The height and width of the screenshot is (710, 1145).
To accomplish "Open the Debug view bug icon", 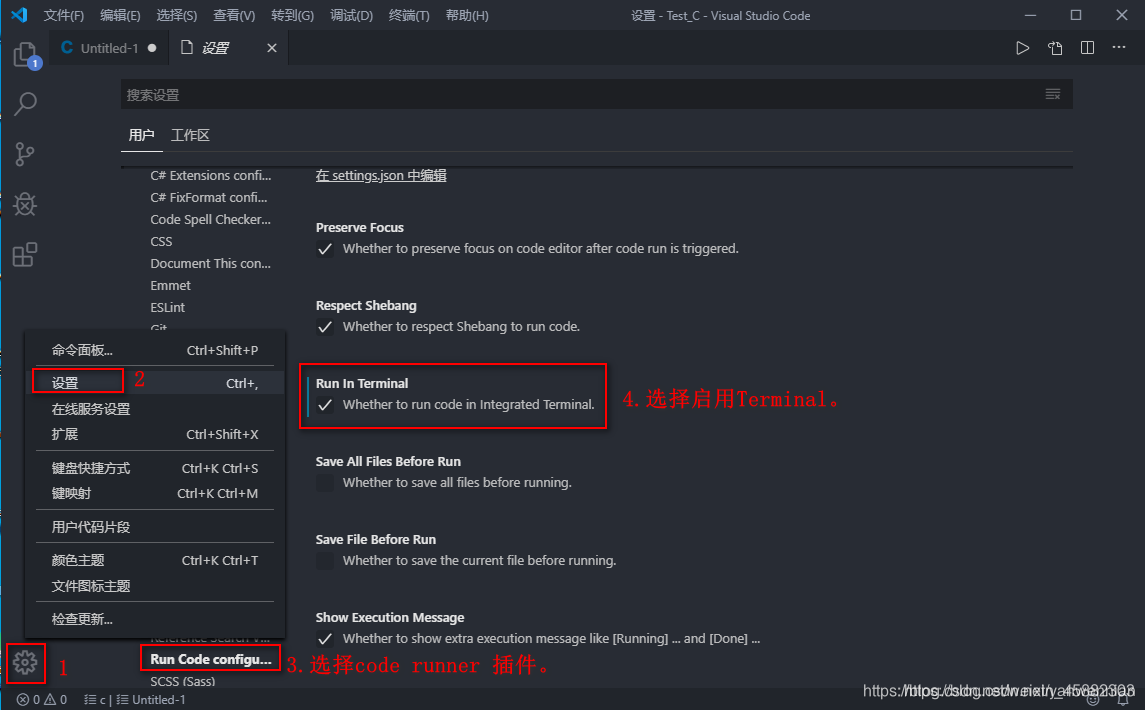I will [x=25, y=205].
